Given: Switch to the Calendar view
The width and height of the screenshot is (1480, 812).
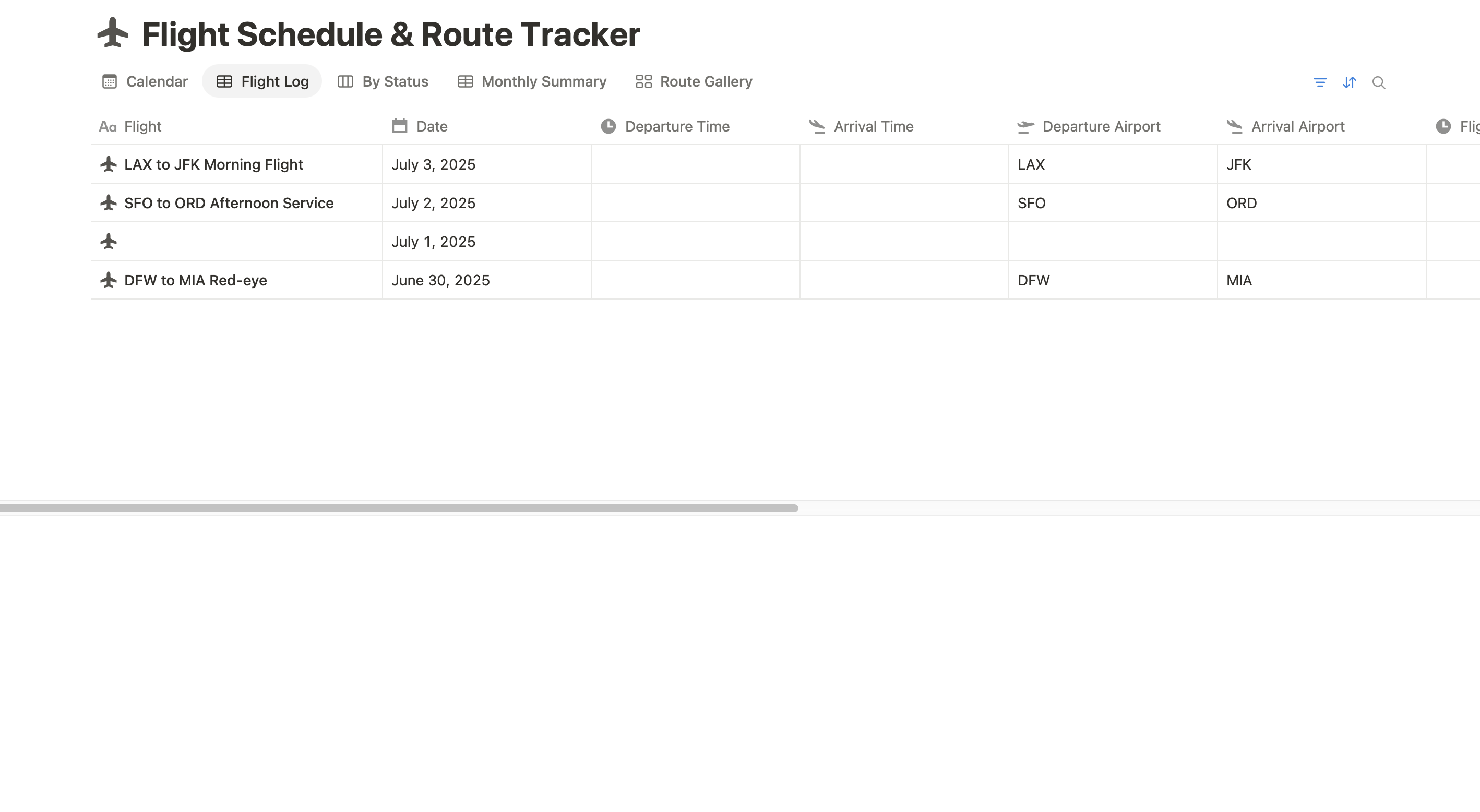Looking at the screenshot, I should pyautogui.click(x=144, y=81).
